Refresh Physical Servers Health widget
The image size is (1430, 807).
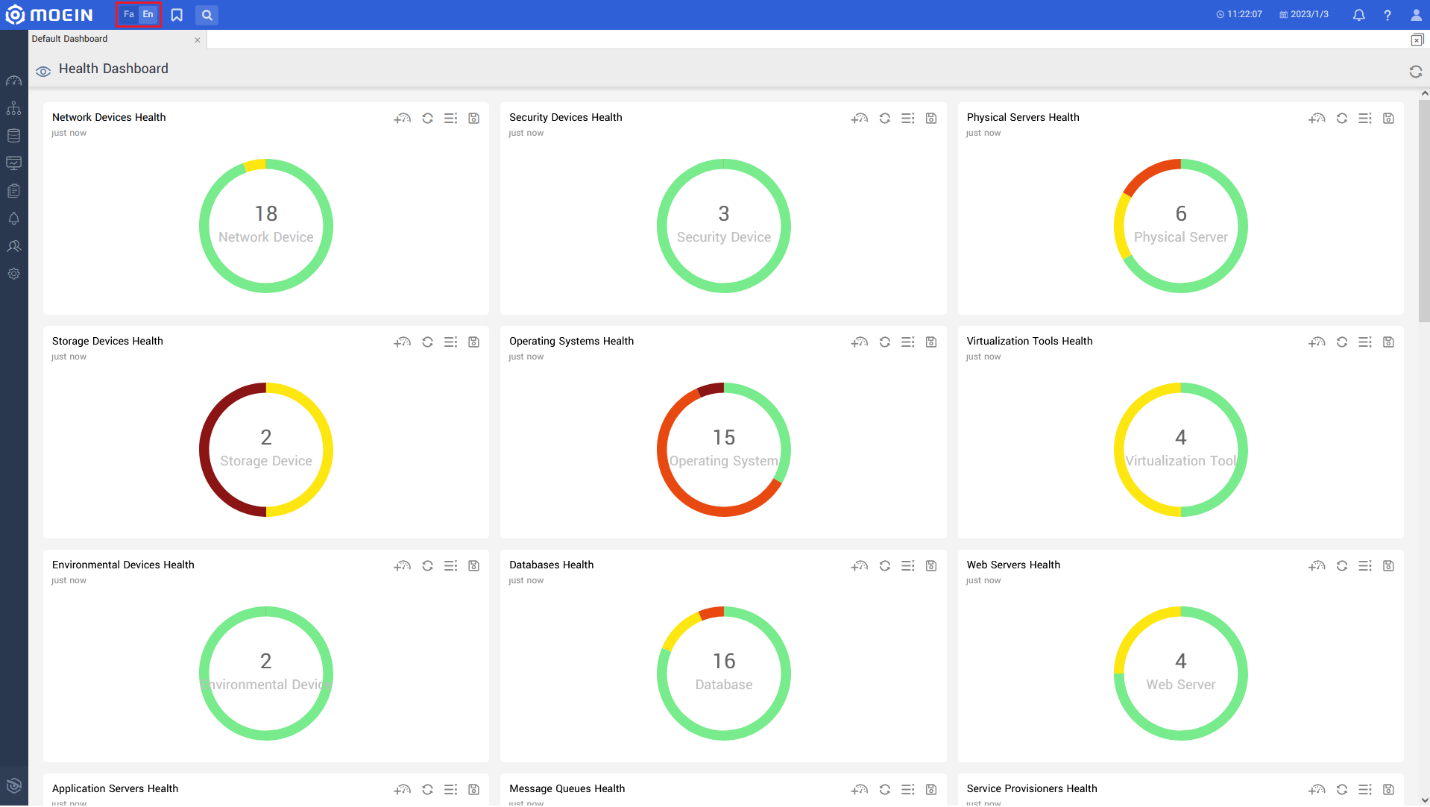click(1342, 118)
